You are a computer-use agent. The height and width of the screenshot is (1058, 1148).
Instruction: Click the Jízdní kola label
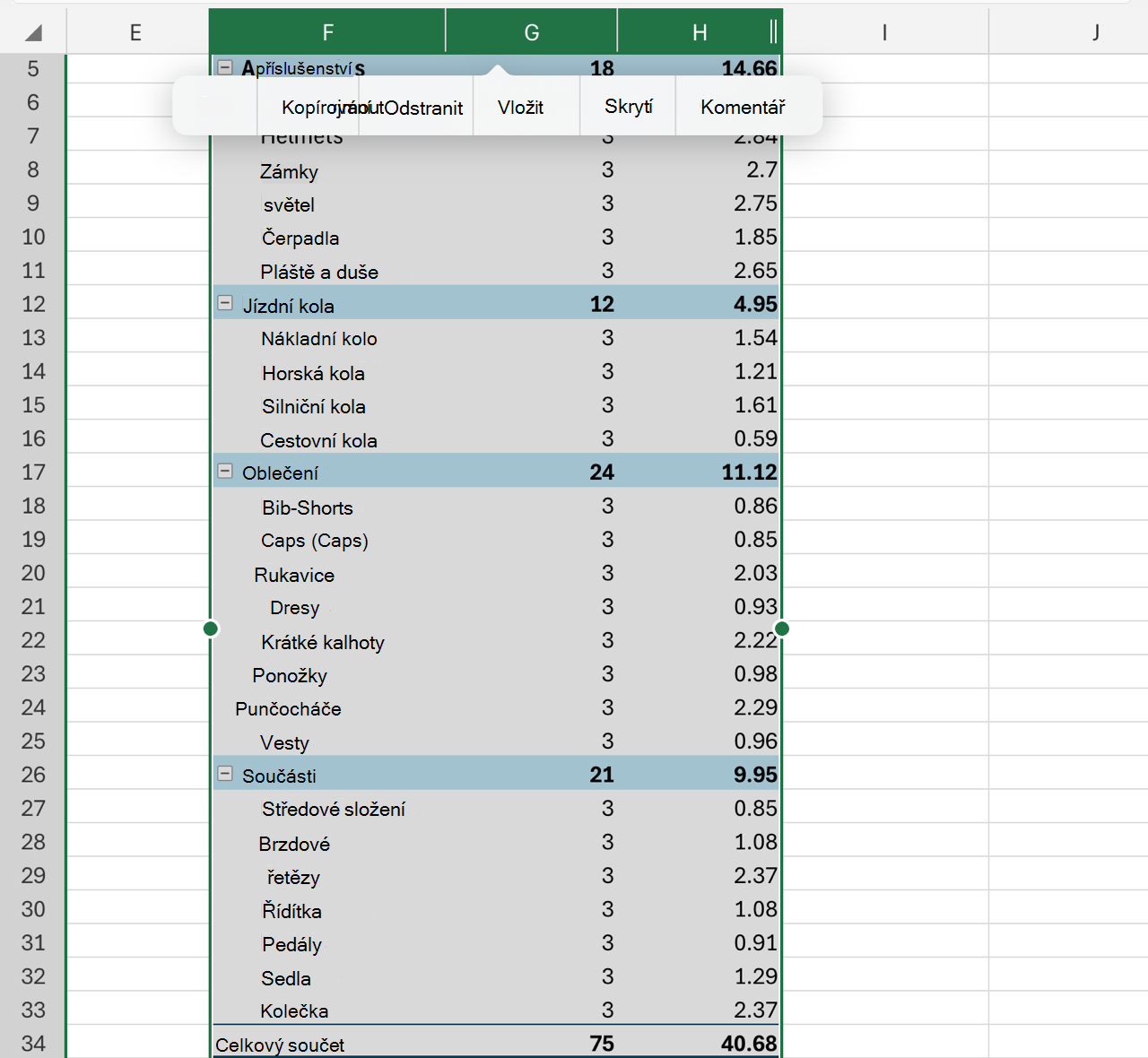pos(288,306)
